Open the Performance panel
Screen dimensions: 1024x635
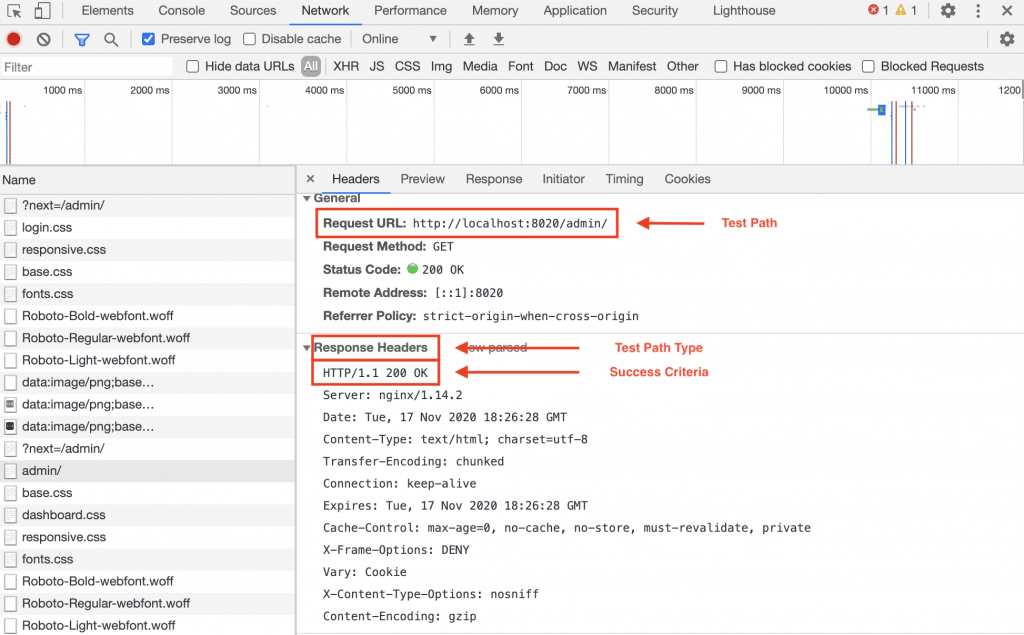(x=410, y=11)
